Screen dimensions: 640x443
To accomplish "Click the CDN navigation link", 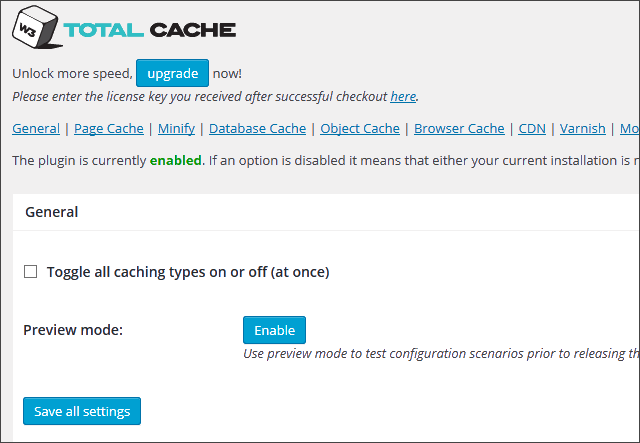I will click(x=532, y=129).
